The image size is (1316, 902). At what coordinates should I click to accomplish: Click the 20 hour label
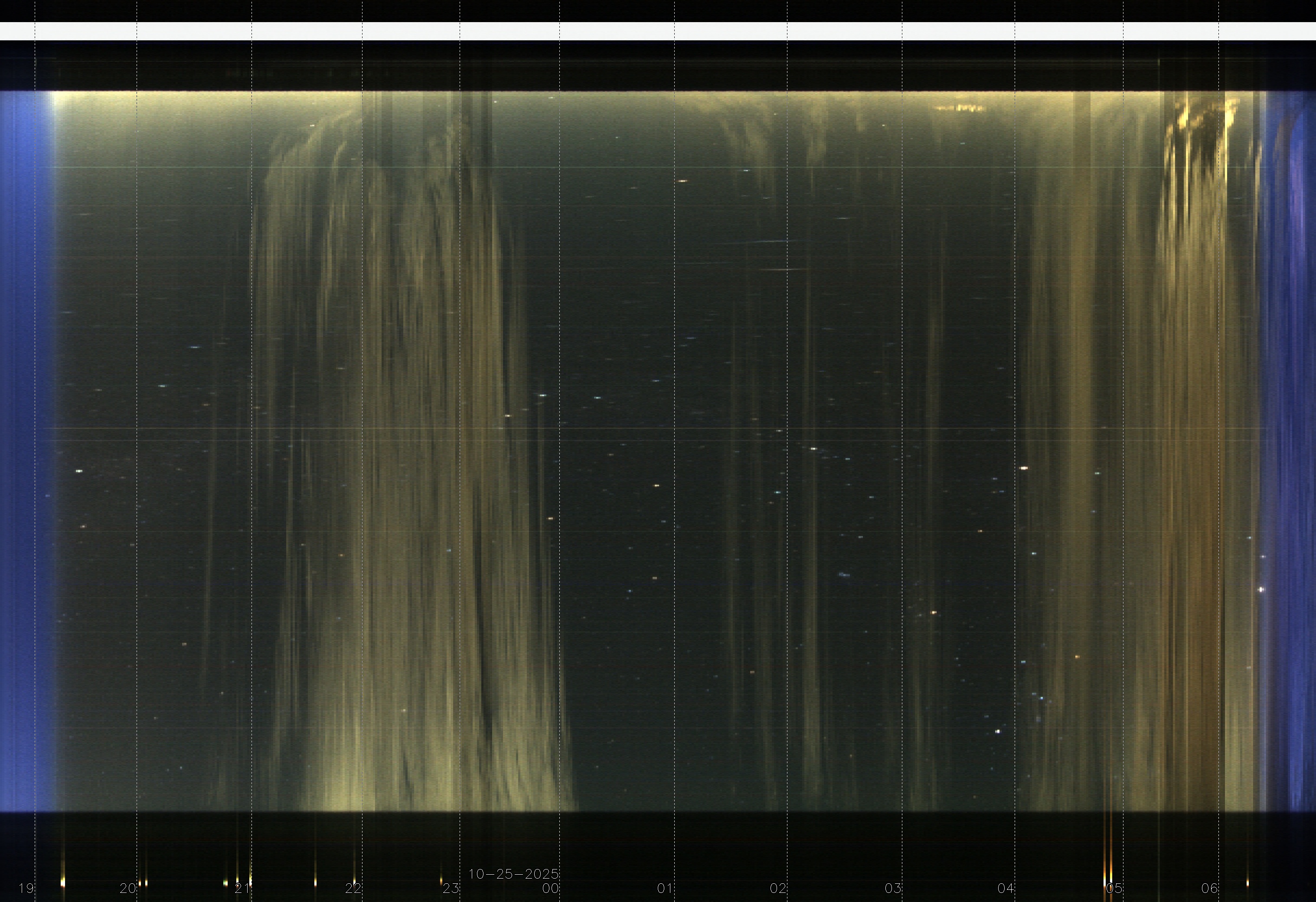128,888
